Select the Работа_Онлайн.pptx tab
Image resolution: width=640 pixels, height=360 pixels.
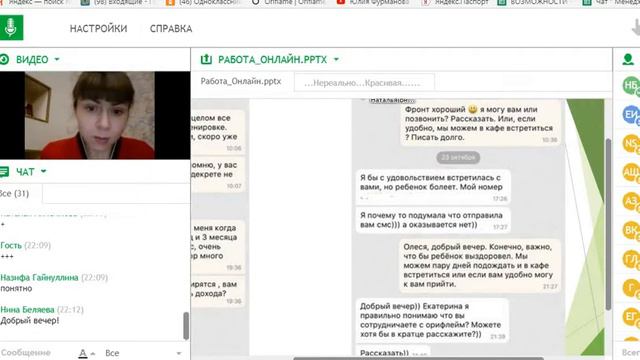pos(241,81)
